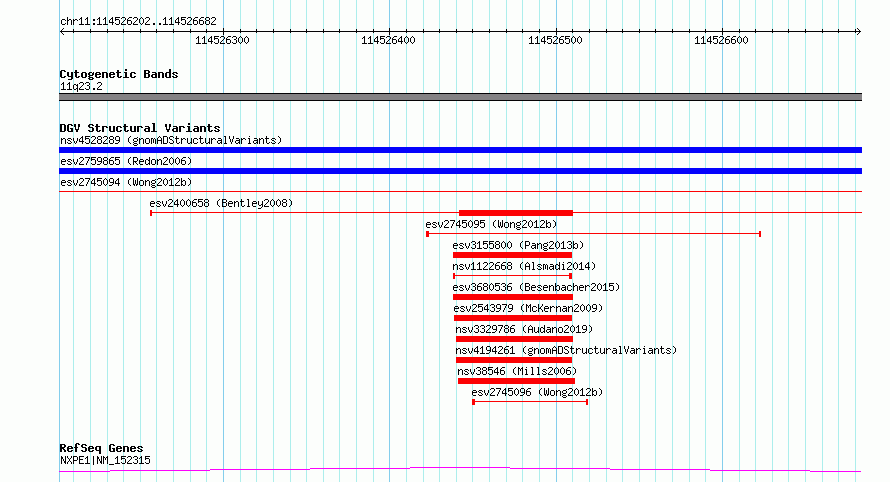890x482 pixels.
Task: Select variant label nsv38546 (Mills2006)
Action: pyautogui.click(x=517, y=371)
